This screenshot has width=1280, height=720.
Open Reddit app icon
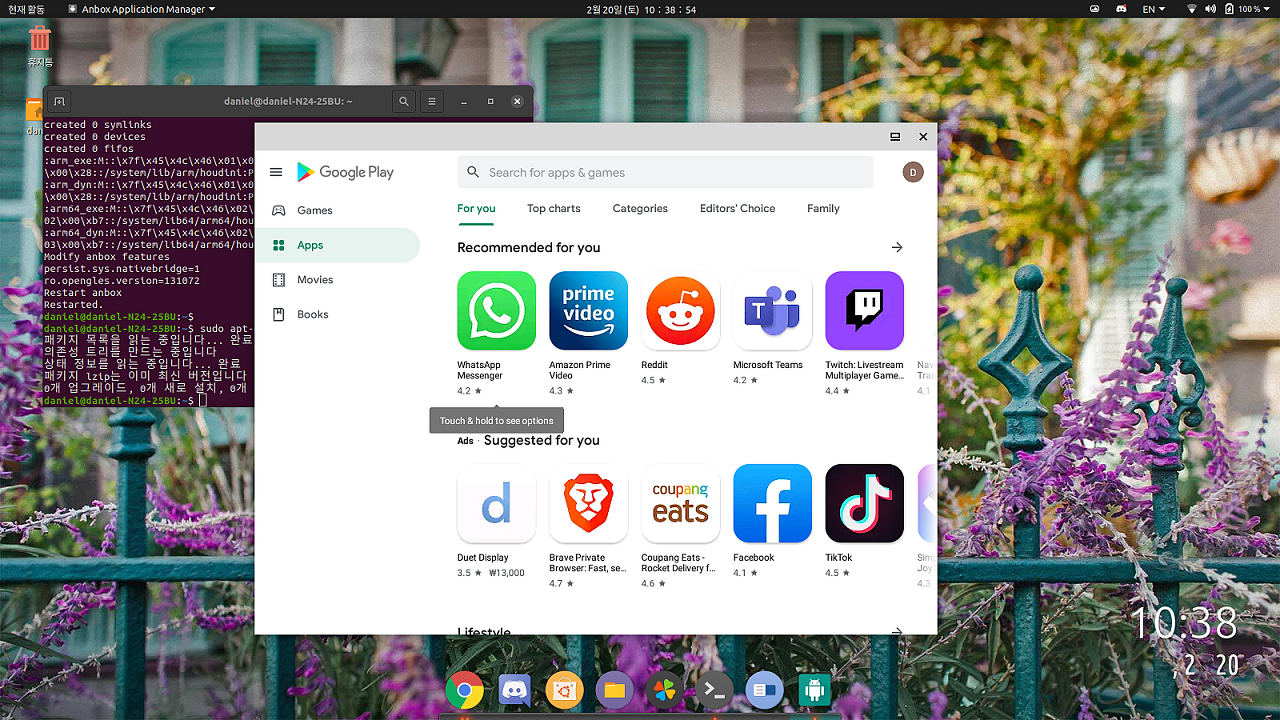pos(680,311)
